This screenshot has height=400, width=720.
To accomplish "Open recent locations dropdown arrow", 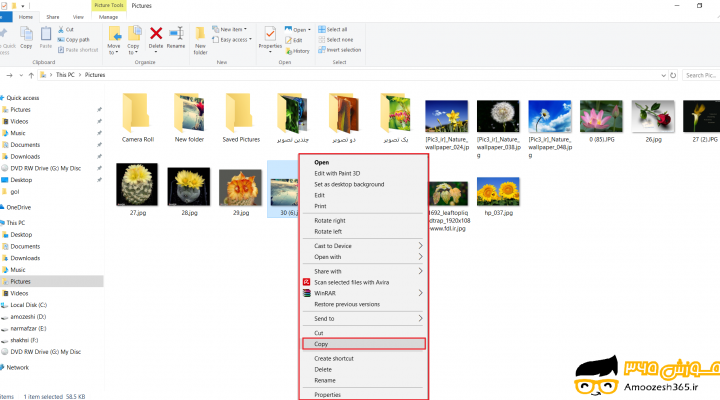I will pos(21,75).
